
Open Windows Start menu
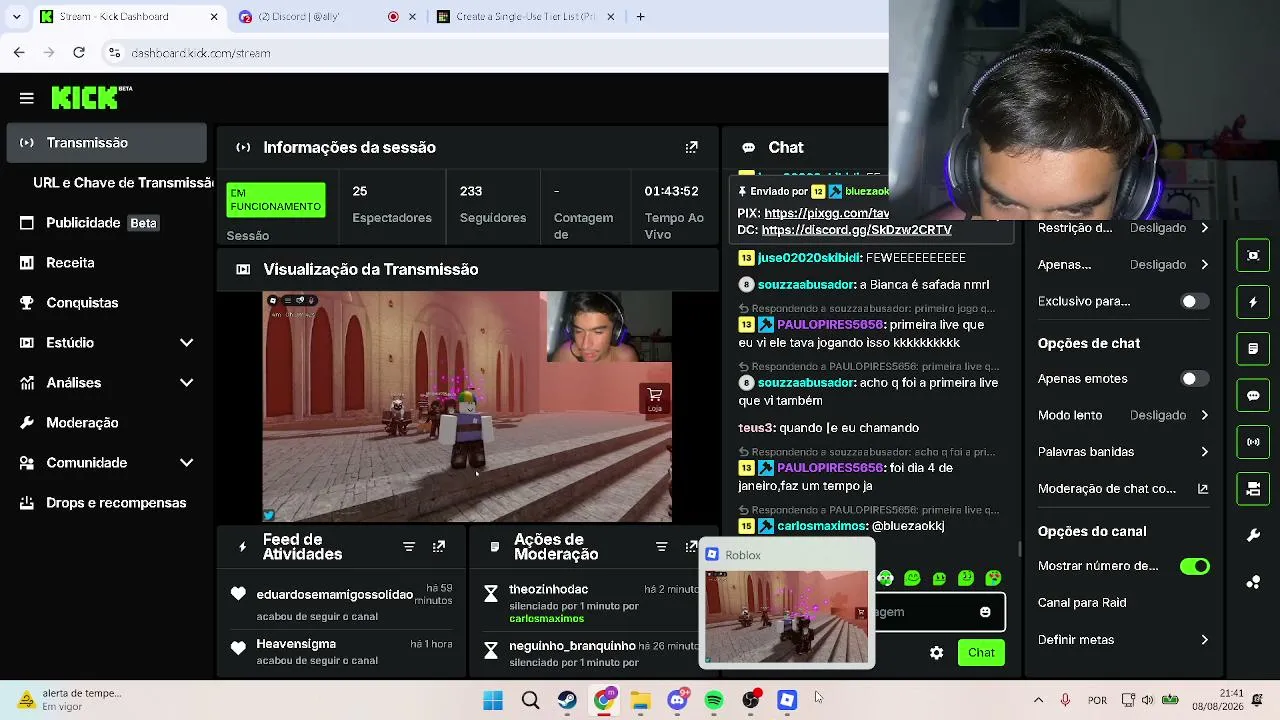click(x=493, y=700)
